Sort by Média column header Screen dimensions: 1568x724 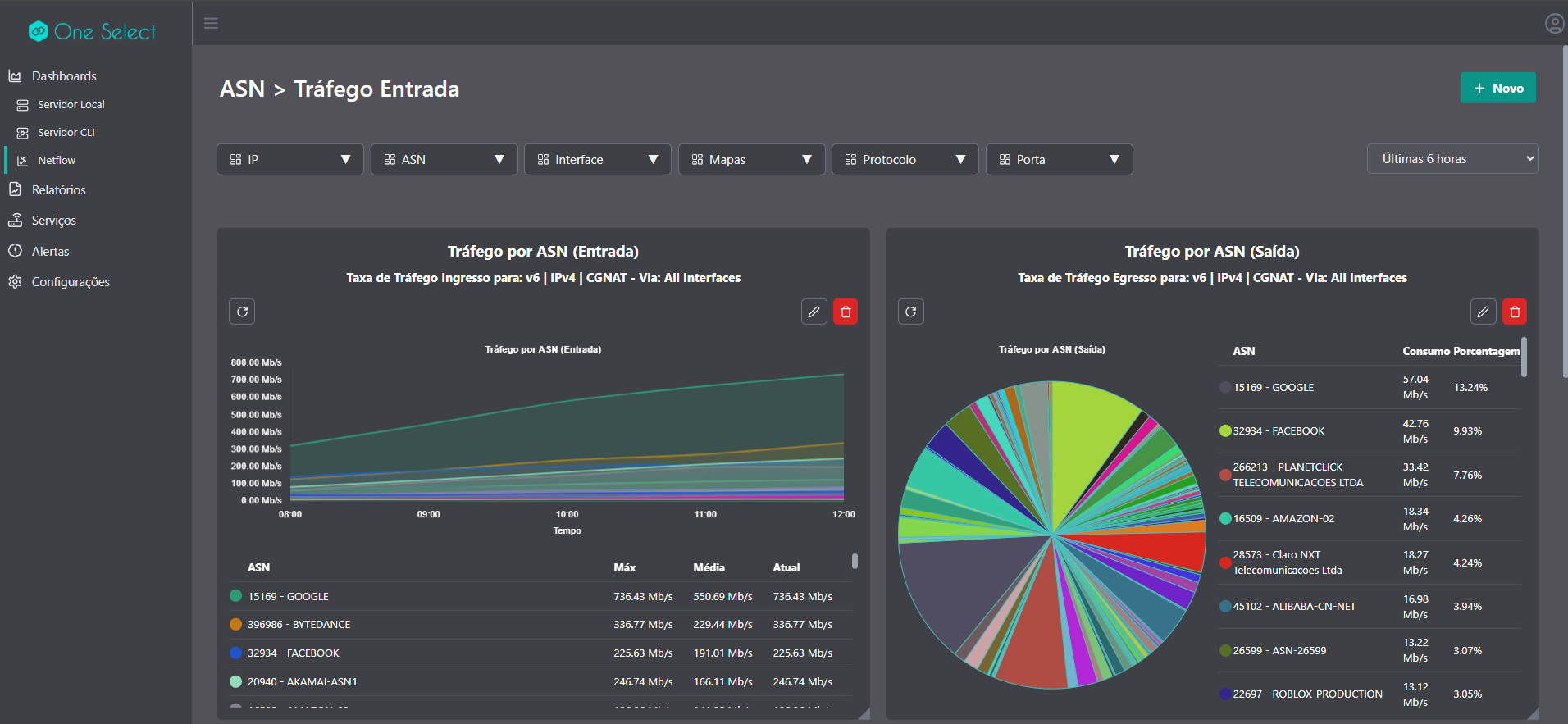709,567
